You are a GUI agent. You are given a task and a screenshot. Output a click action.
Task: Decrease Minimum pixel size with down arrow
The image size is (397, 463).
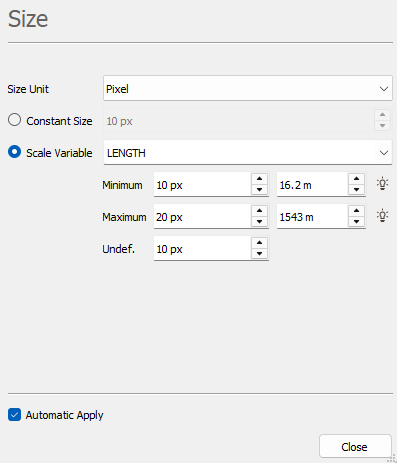click(x=259, y=190)
